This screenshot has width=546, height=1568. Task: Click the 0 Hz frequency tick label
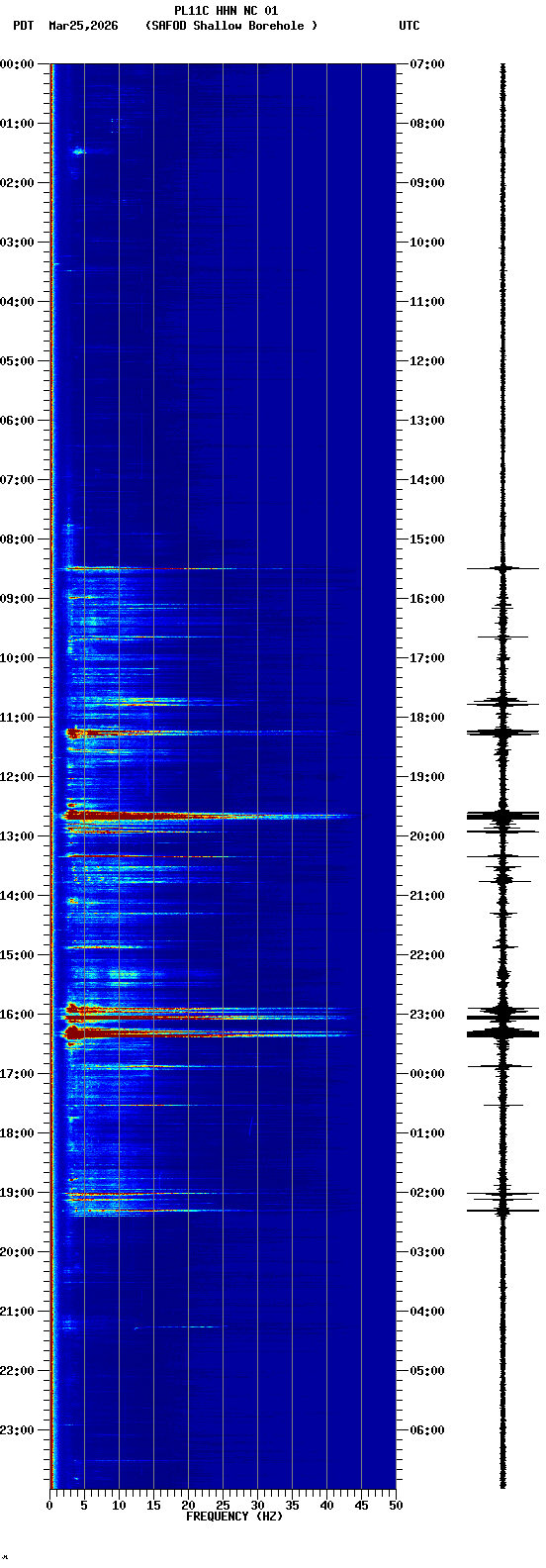[x=49, y=1506]
